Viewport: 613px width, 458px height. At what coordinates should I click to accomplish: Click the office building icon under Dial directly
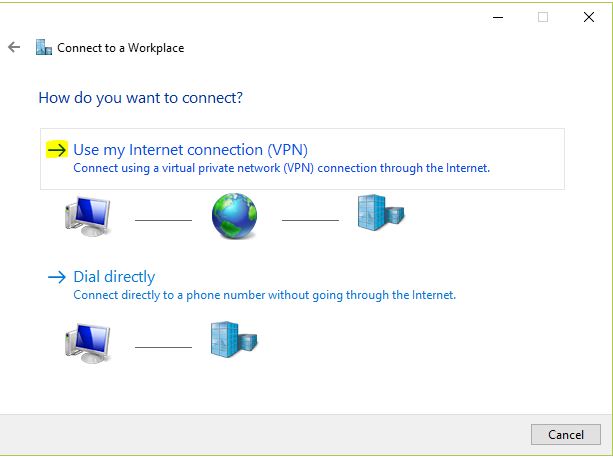coord(234,340)
